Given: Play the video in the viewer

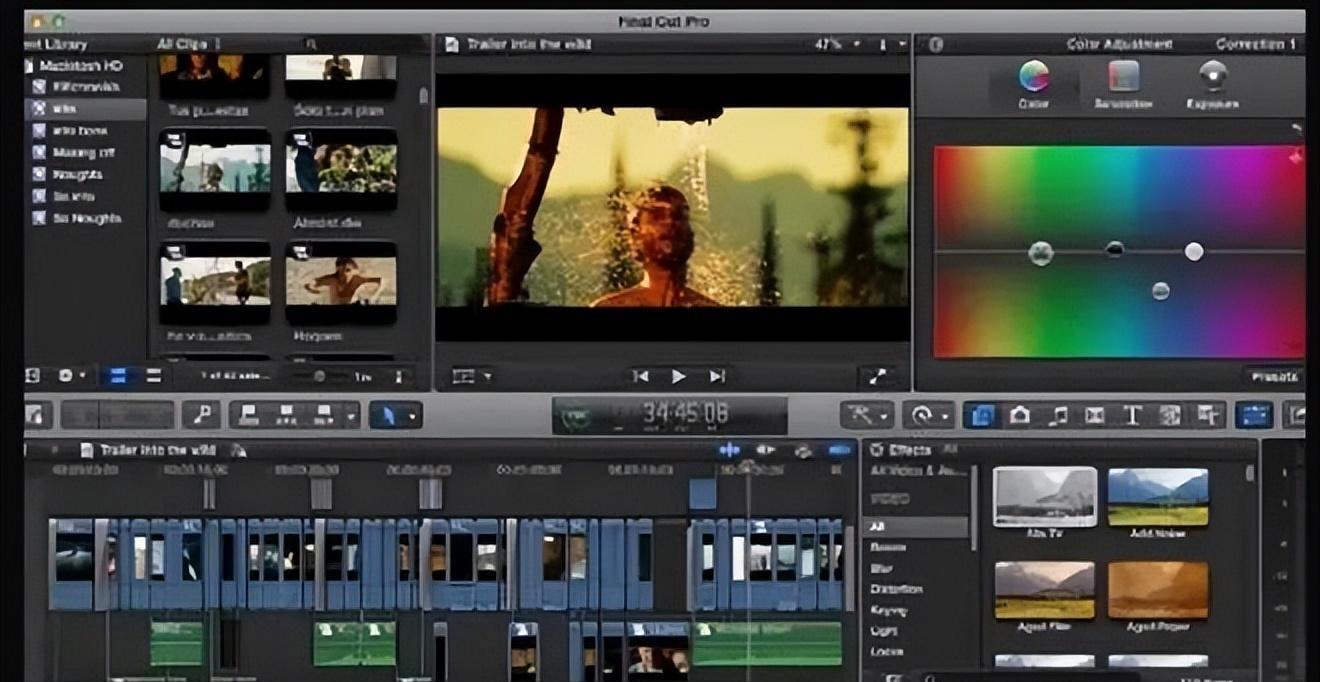Looking at the screenshot, I should coord(678,376).
